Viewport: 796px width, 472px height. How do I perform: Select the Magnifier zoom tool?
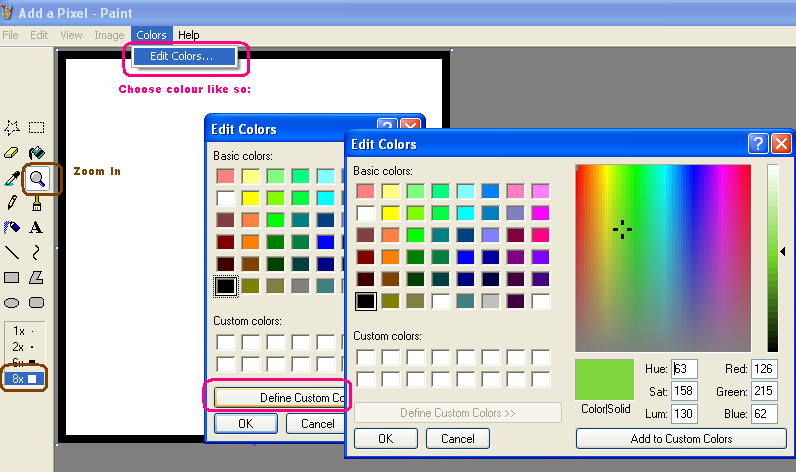(x=37, y=178)
